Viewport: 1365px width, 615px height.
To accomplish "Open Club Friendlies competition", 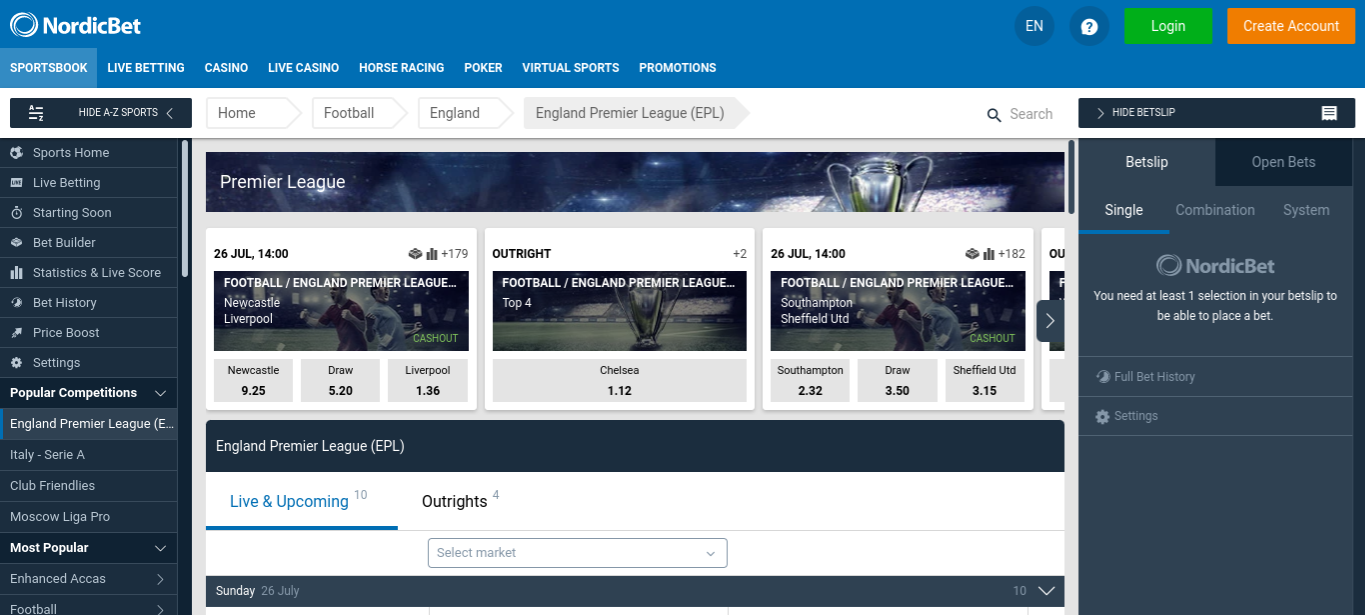I will (x=89, y=486).
